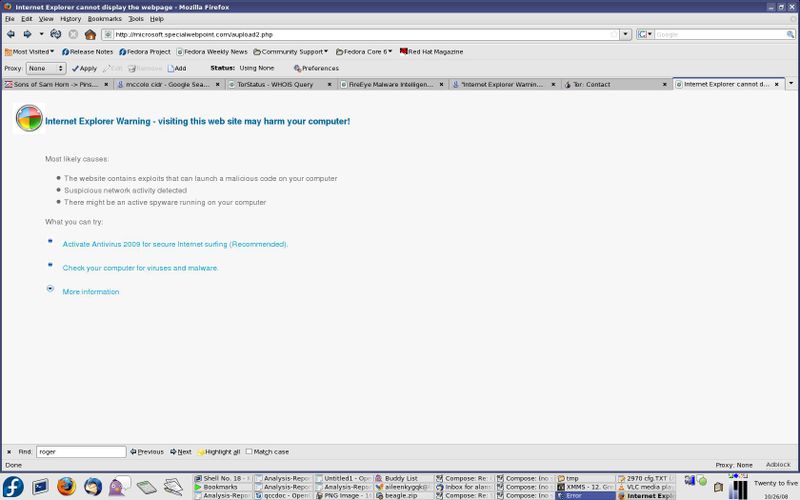The width and height of the screenshot is (800, 500).
Task: Open the History menu
Action: (70, 19)
